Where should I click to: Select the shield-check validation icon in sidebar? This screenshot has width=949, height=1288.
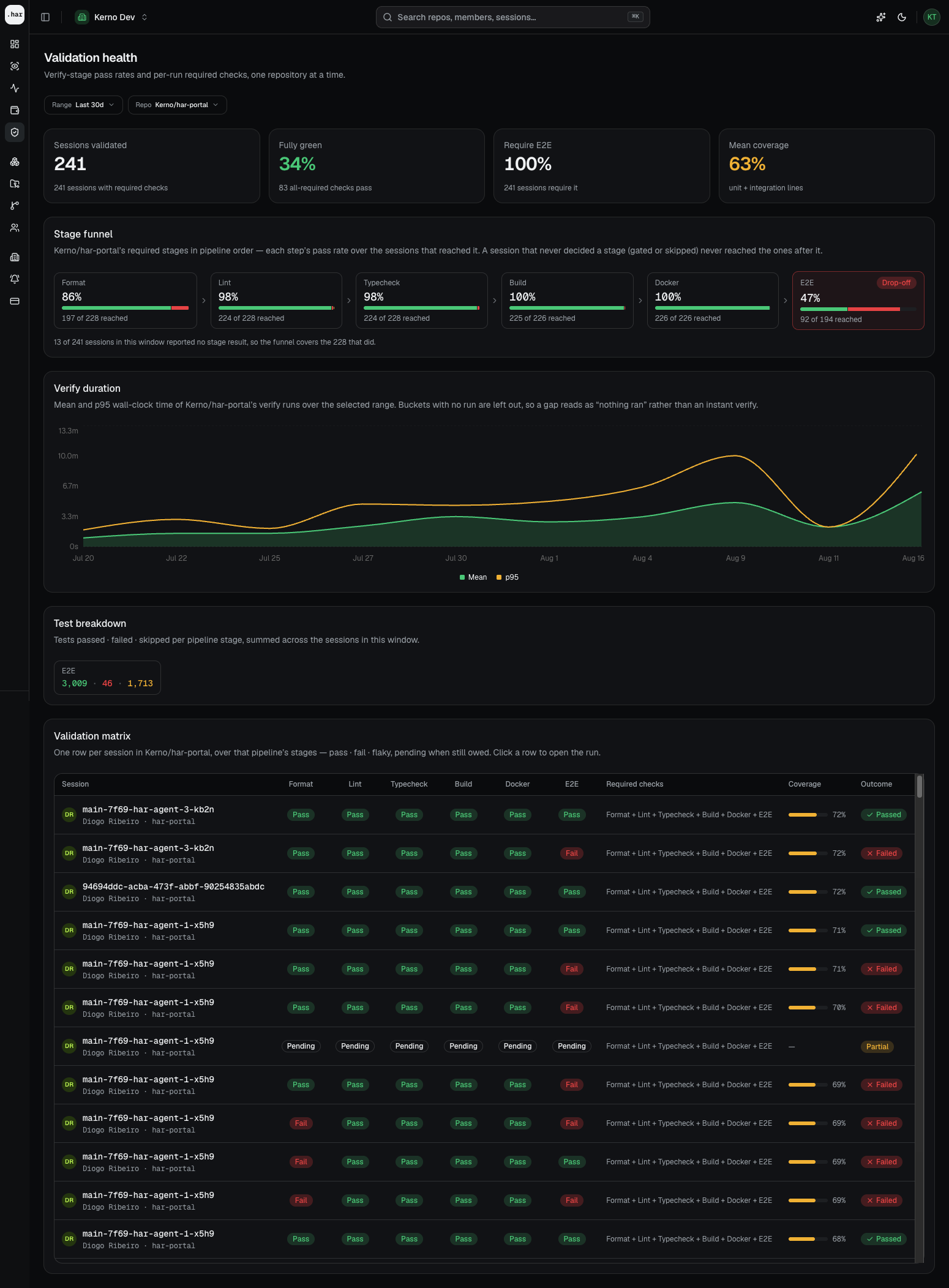point(15,132)
